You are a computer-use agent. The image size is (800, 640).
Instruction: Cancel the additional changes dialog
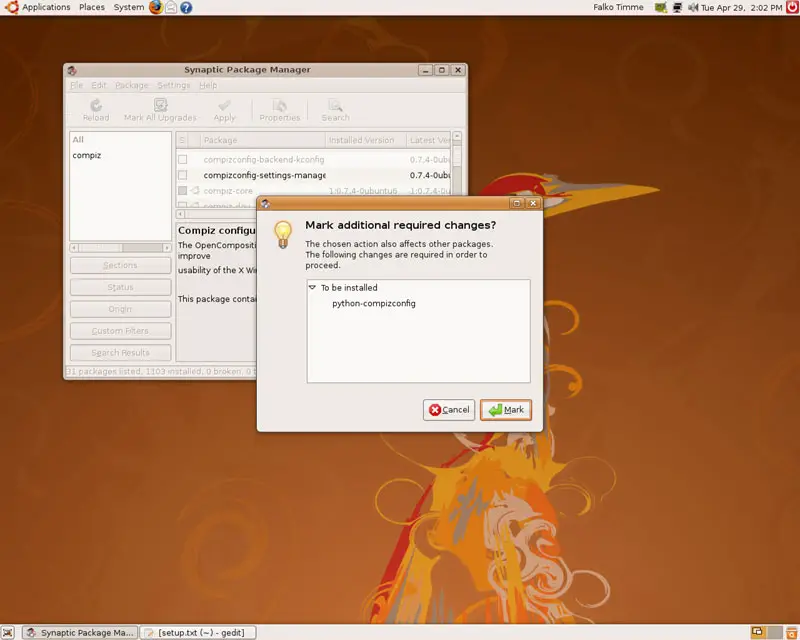click(x=449, y=410)
